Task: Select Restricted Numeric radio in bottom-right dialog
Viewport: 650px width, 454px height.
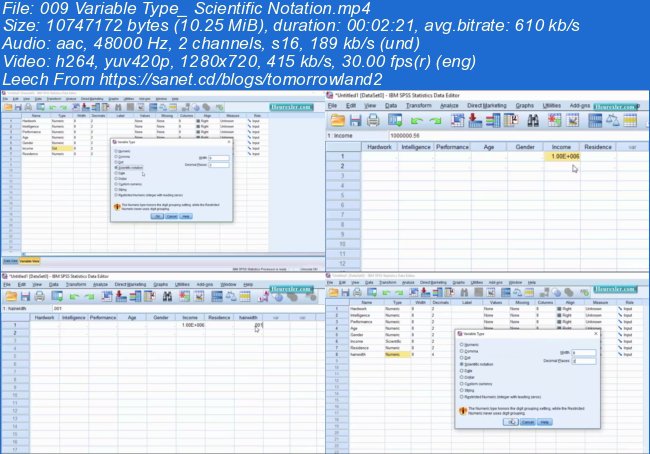Action: [x=461, y=397]
